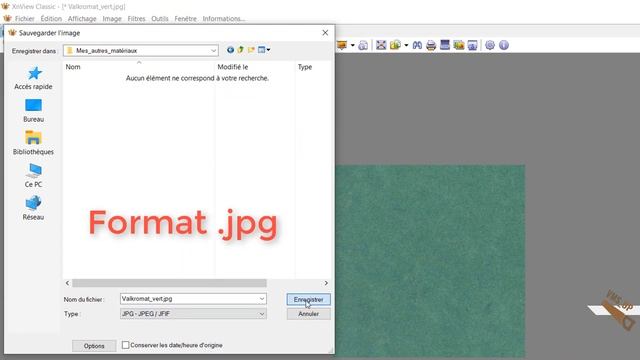This screenshot has width=640, height=360.
Task: Open the Fichier menu
Action: (x=24, y=19)
